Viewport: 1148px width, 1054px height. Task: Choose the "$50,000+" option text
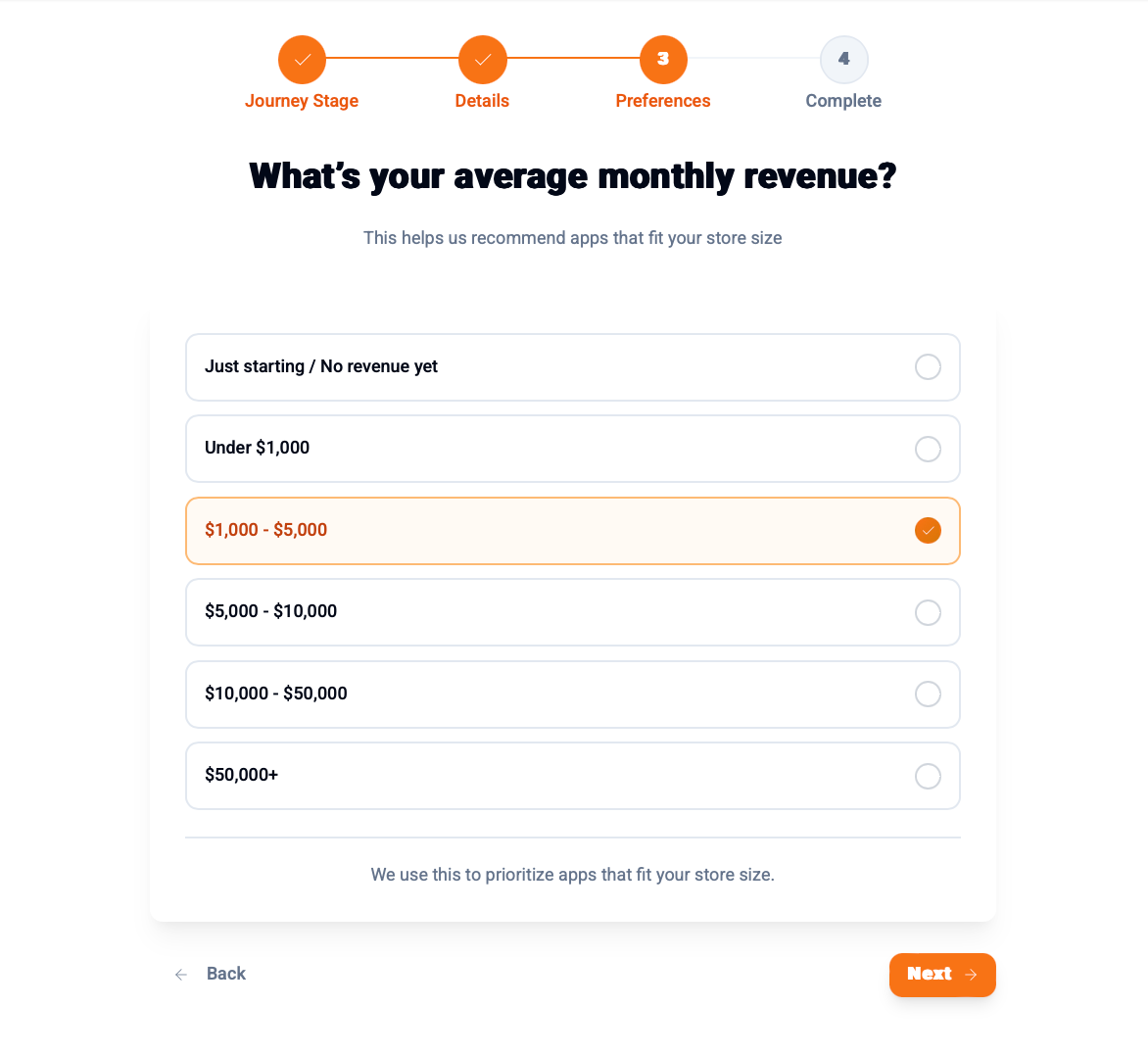click(242, 775)
